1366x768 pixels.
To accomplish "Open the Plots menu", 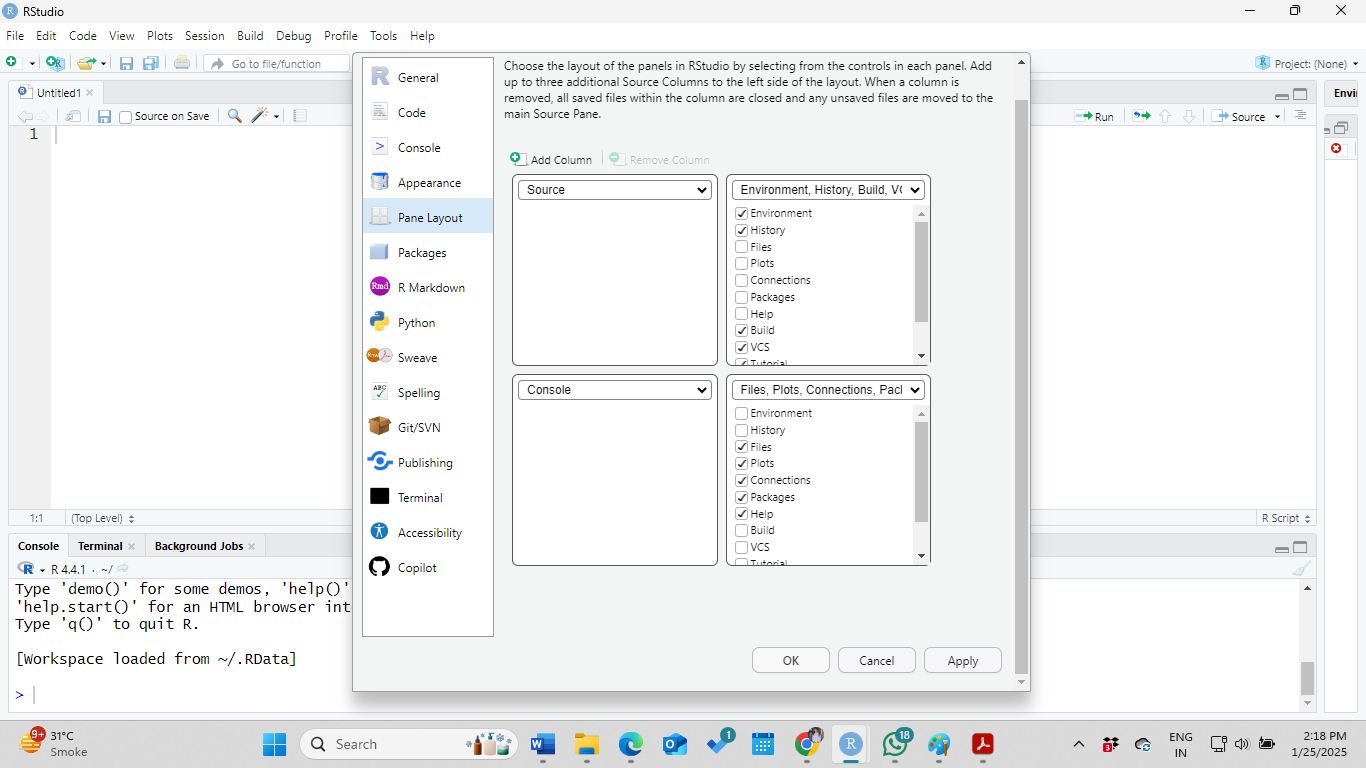I will pyautogui.click(x=160, y=35).
